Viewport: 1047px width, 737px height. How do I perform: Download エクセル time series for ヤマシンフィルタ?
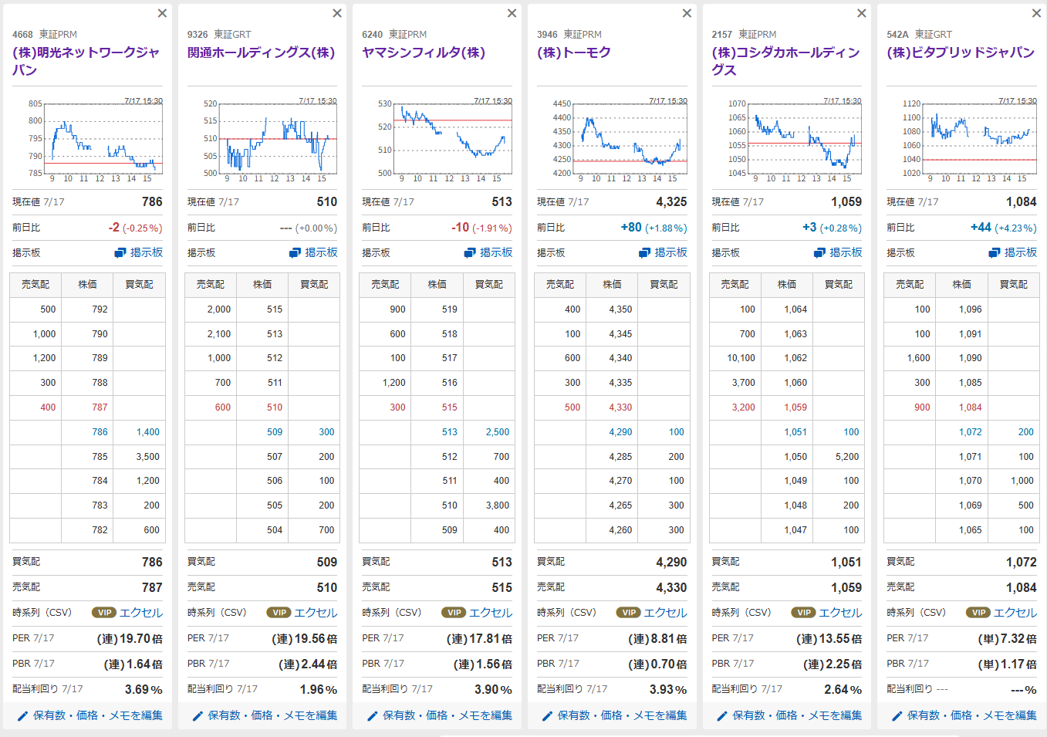click(491, 613)
